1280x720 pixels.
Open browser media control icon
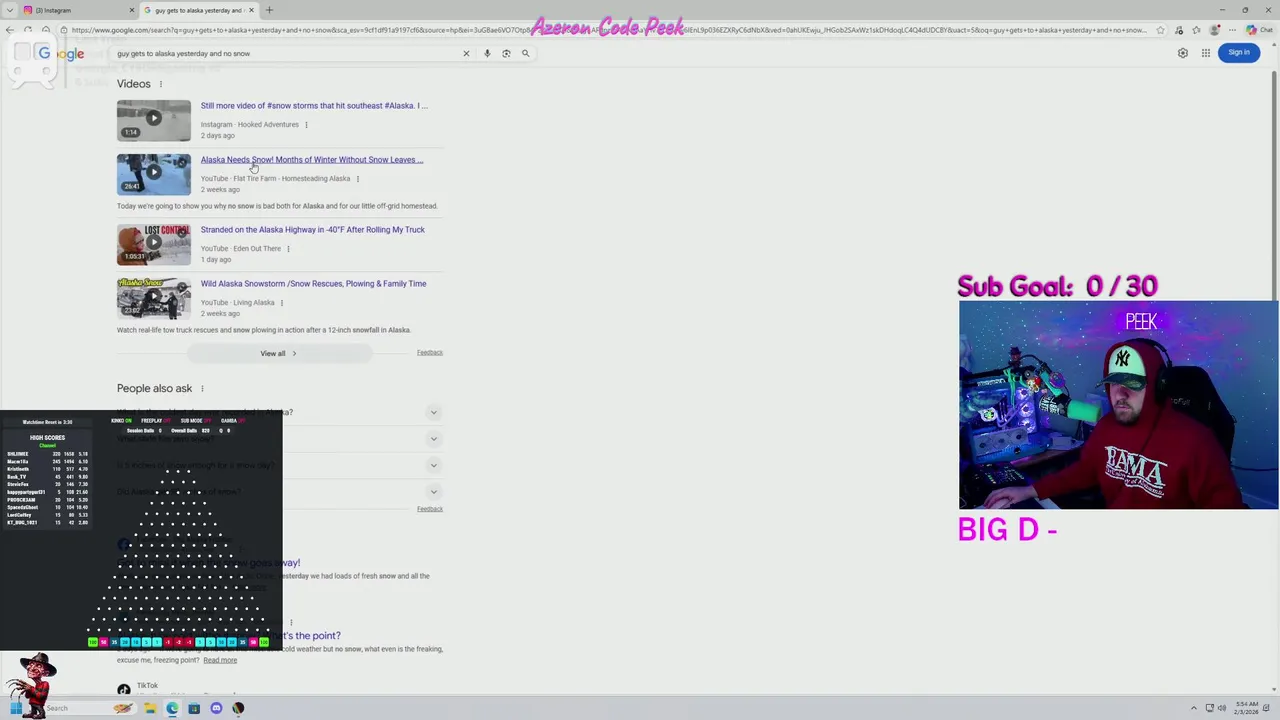click(x=1179, y=30)
